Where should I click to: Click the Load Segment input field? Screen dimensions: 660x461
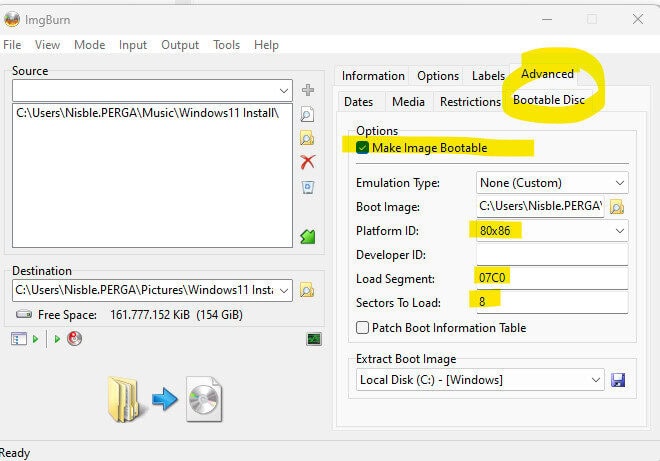[551, 278]
